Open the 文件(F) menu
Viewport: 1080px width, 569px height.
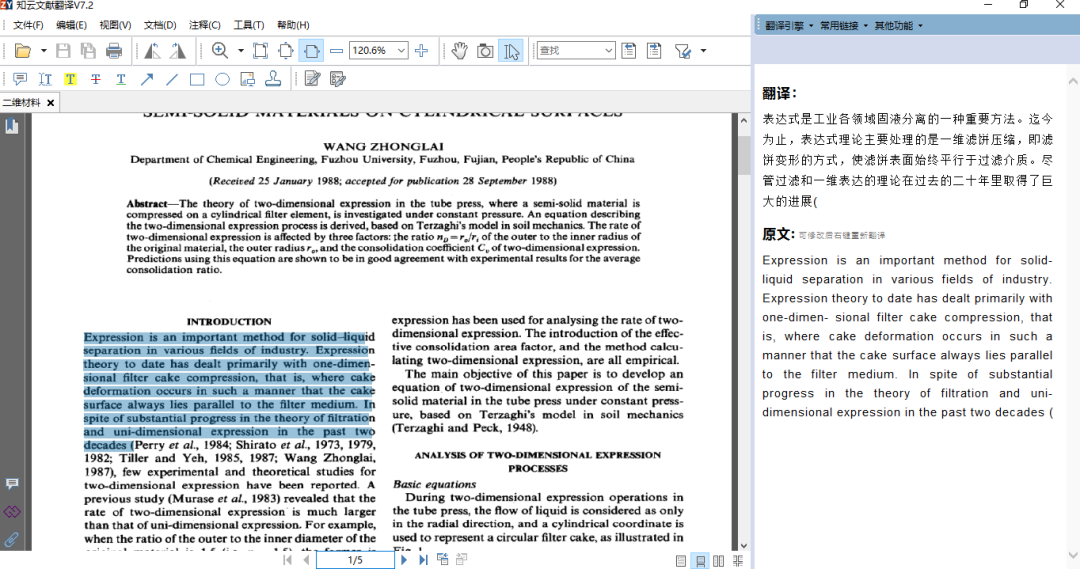coord(28,25)
